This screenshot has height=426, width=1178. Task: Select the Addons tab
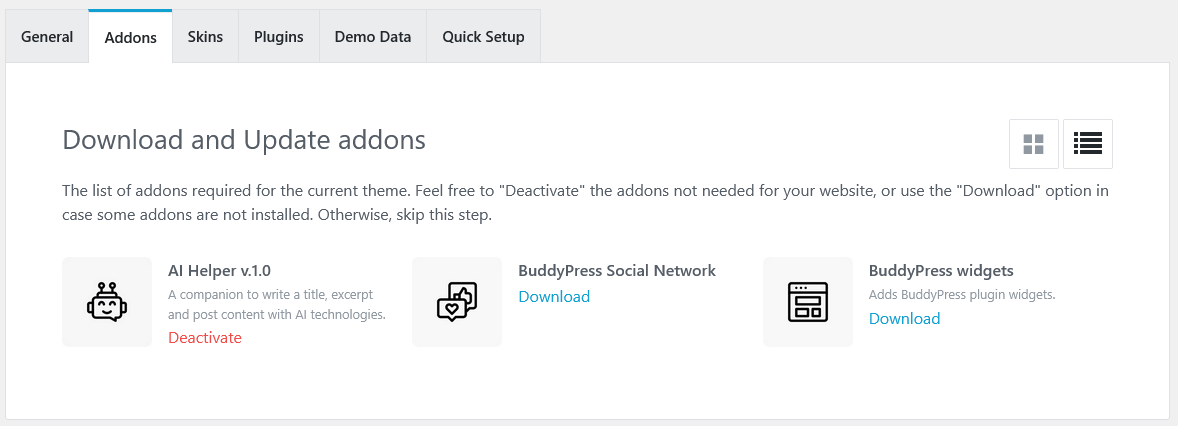131,37
